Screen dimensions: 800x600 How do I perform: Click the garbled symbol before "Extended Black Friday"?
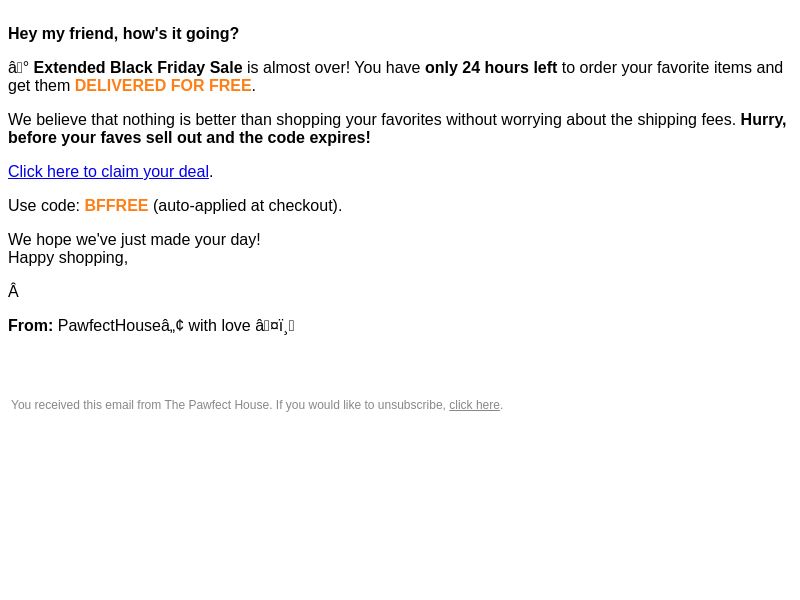tap(18, 67)
